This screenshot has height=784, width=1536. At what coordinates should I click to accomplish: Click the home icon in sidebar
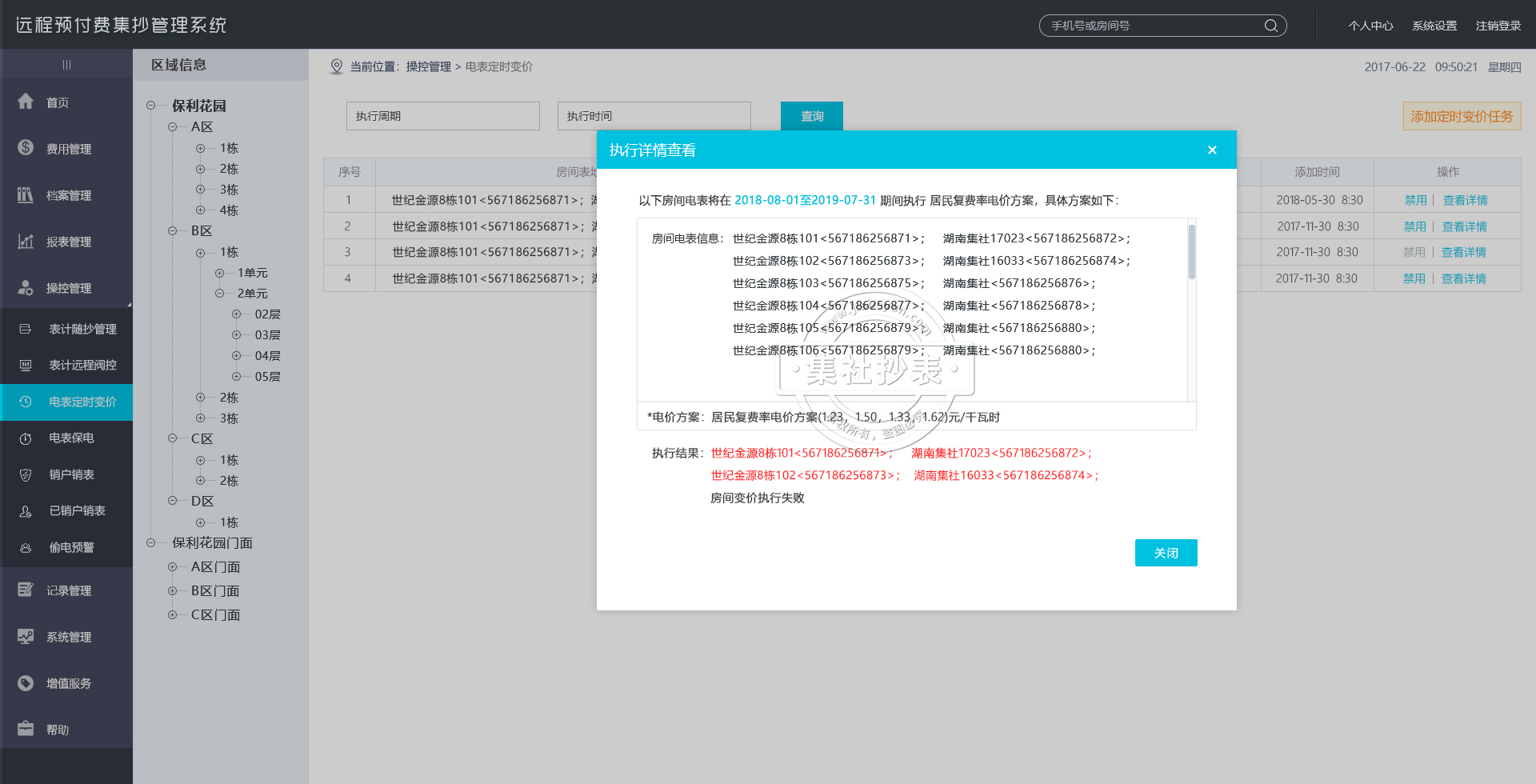(x=26, y=102)
